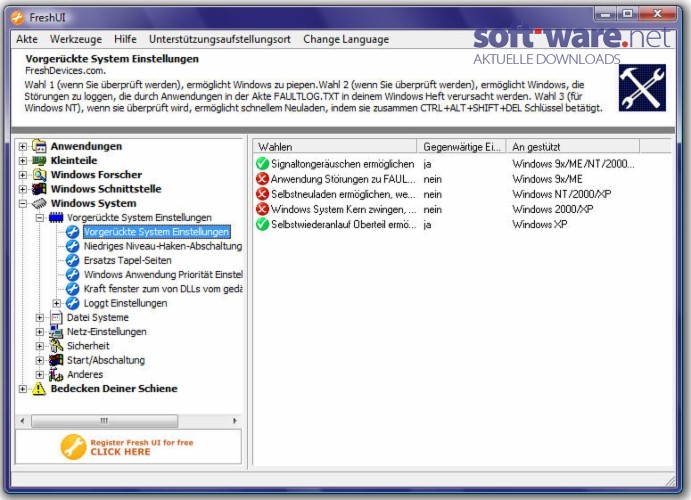This screenshot has width=691, height=500.
Task: Collapse the Windows System node
Action: tap(23, 204)
